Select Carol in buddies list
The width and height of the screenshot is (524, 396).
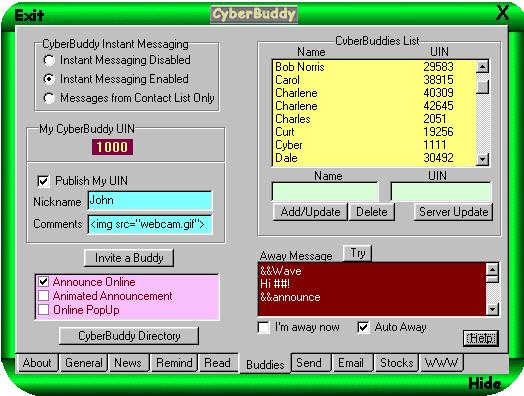coord(374,80)
